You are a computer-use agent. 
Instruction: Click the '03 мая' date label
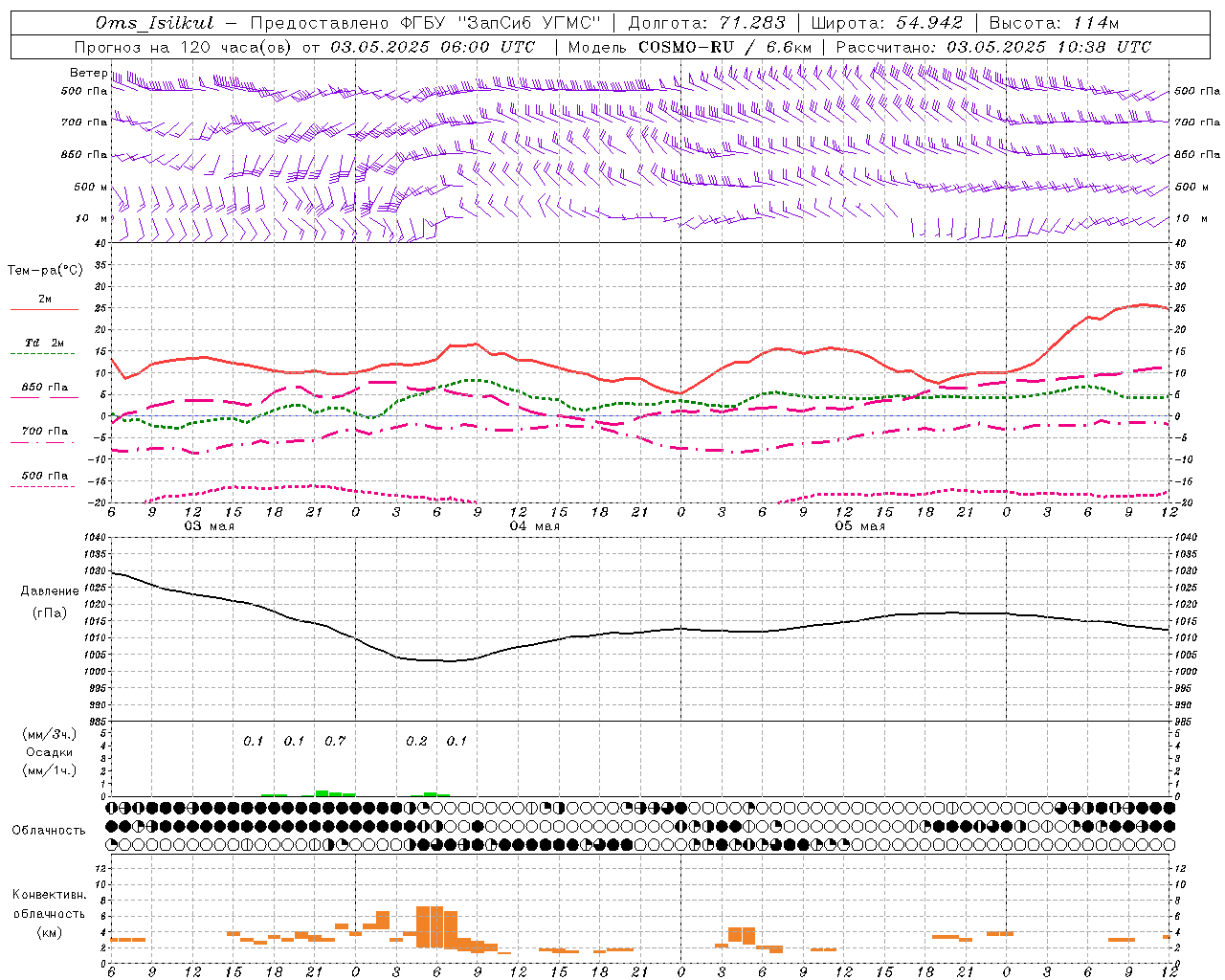210,526
